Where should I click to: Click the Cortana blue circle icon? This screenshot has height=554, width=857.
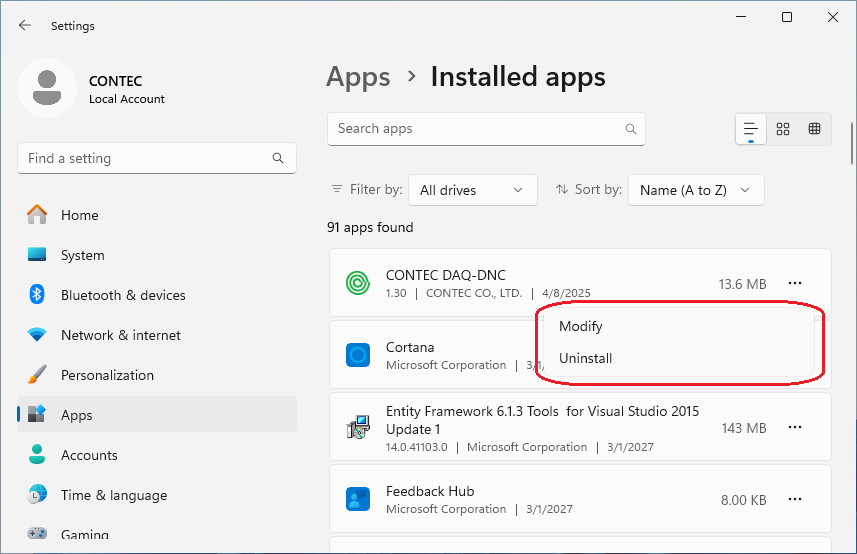click(358, 355)
